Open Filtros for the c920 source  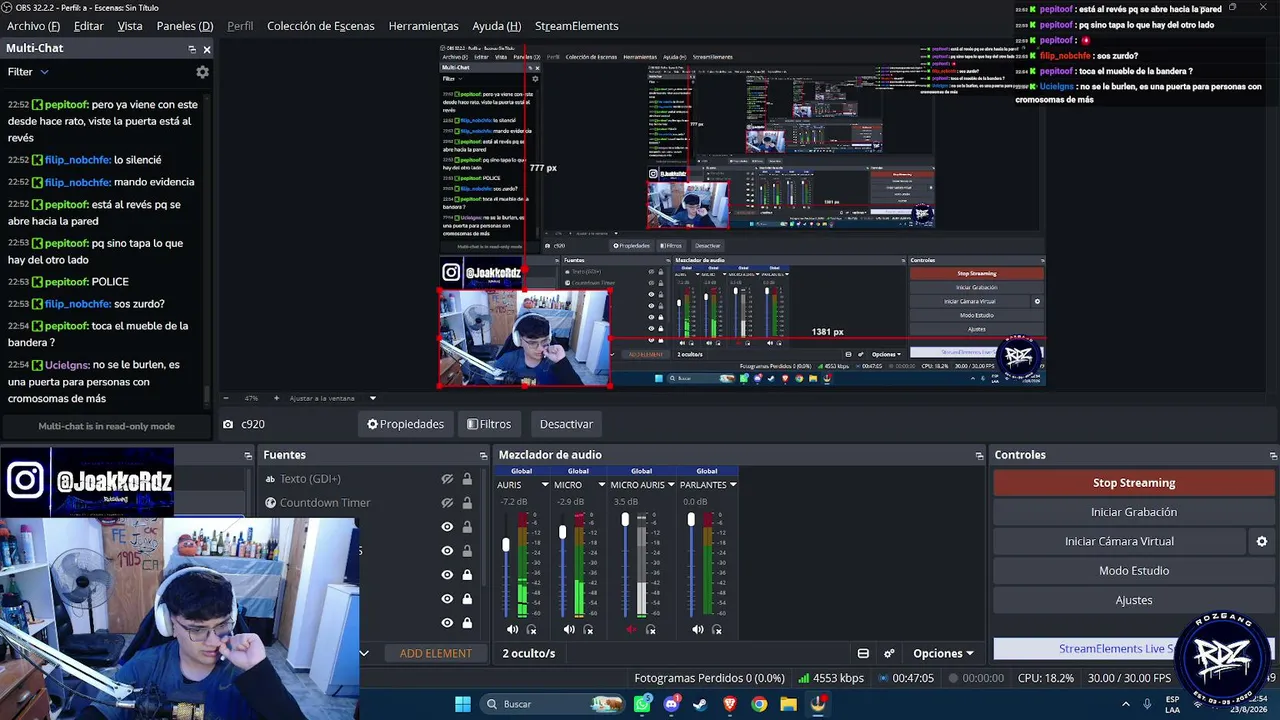(489, 424)
